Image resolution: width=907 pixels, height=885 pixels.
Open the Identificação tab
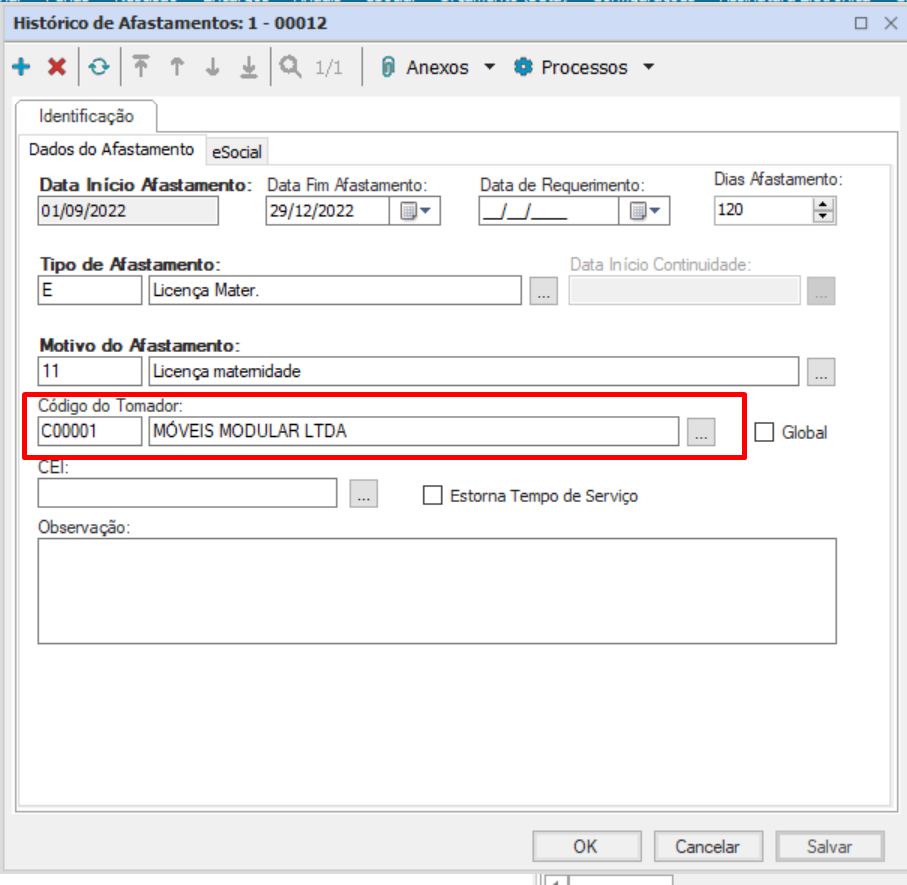pyautogui.click(x=86, y=116)
